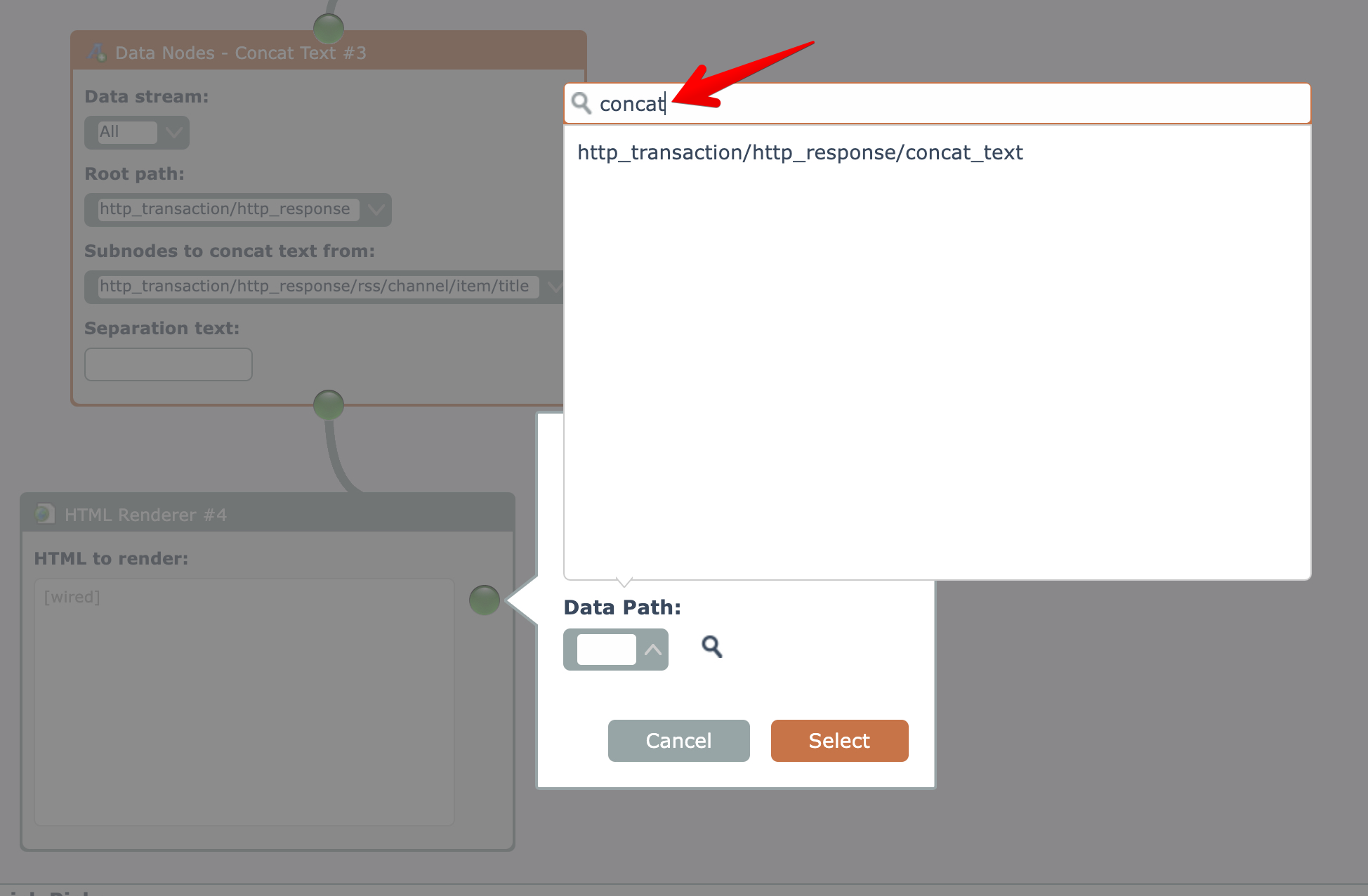Click the HTML Renderer node title icon
The image size is (1368, 896).
click(x=45, y=515)
